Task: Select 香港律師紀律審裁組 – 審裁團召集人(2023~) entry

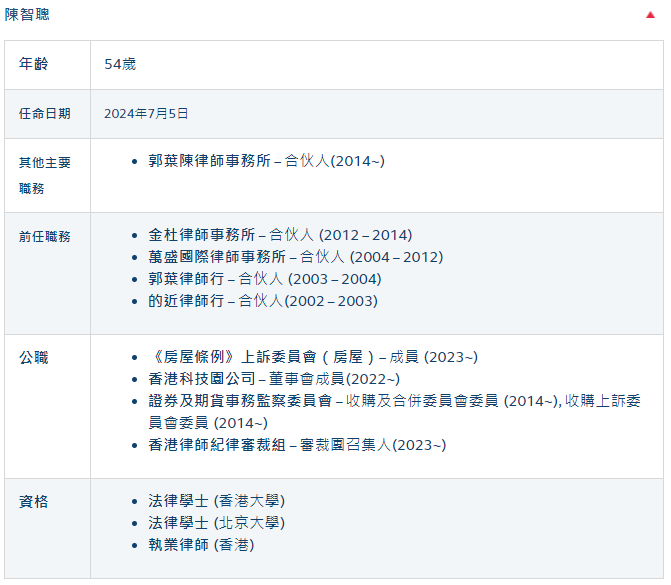Action: tap(297, 445)
